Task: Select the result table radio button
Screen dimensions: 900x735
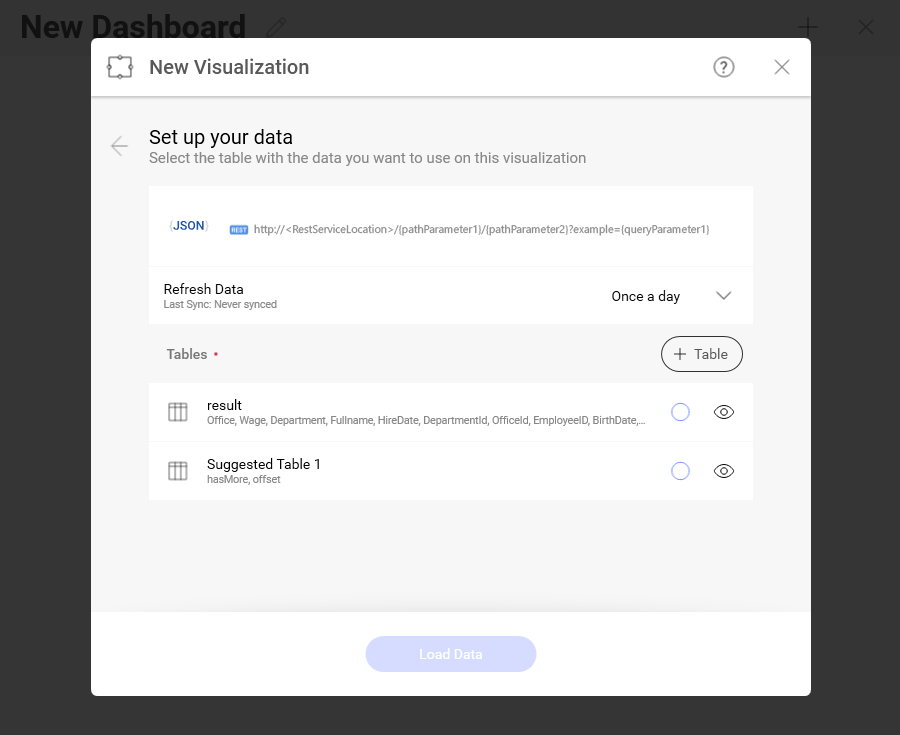Action: (680, 412)
